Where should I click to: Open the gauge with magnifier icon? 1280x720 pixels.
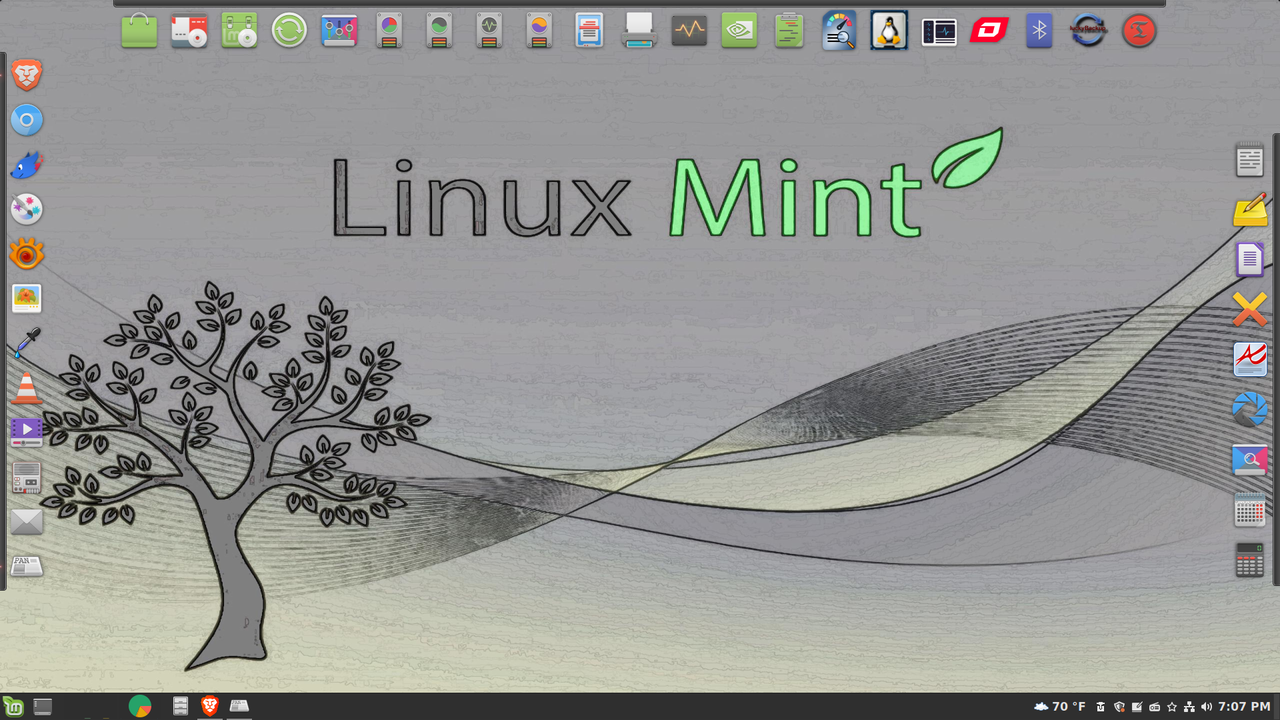pyautogui.click(x=839, y=31)
